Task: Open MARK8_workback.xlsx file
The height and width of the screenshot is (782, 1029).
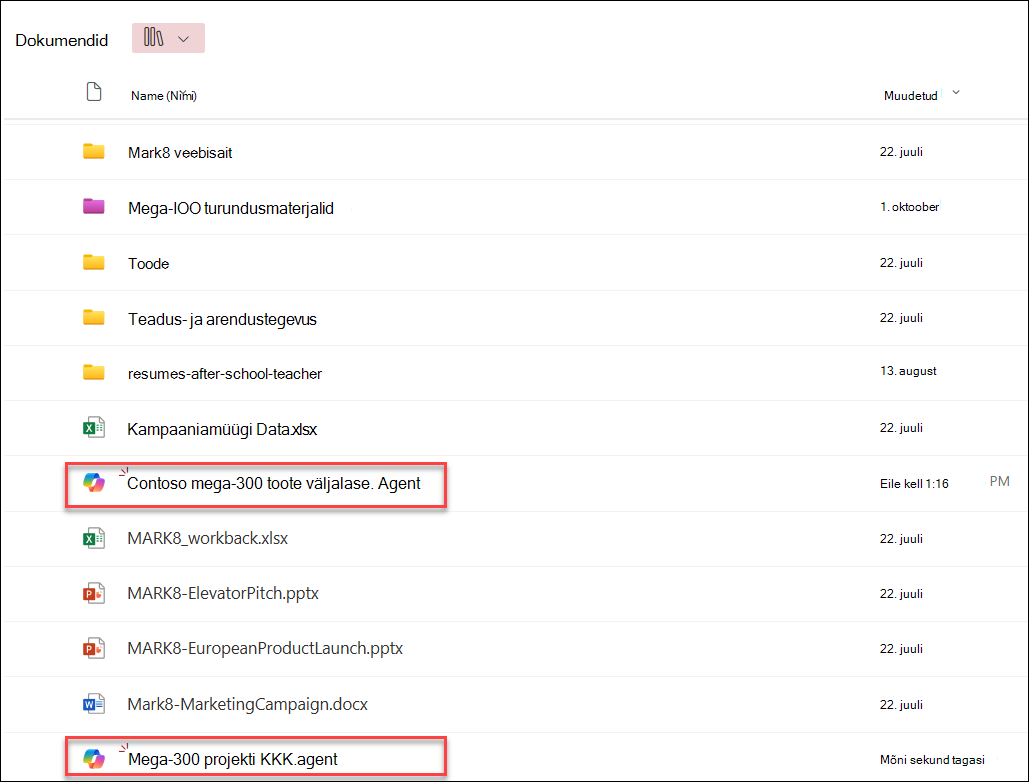Action: click(x=207, y=539)
